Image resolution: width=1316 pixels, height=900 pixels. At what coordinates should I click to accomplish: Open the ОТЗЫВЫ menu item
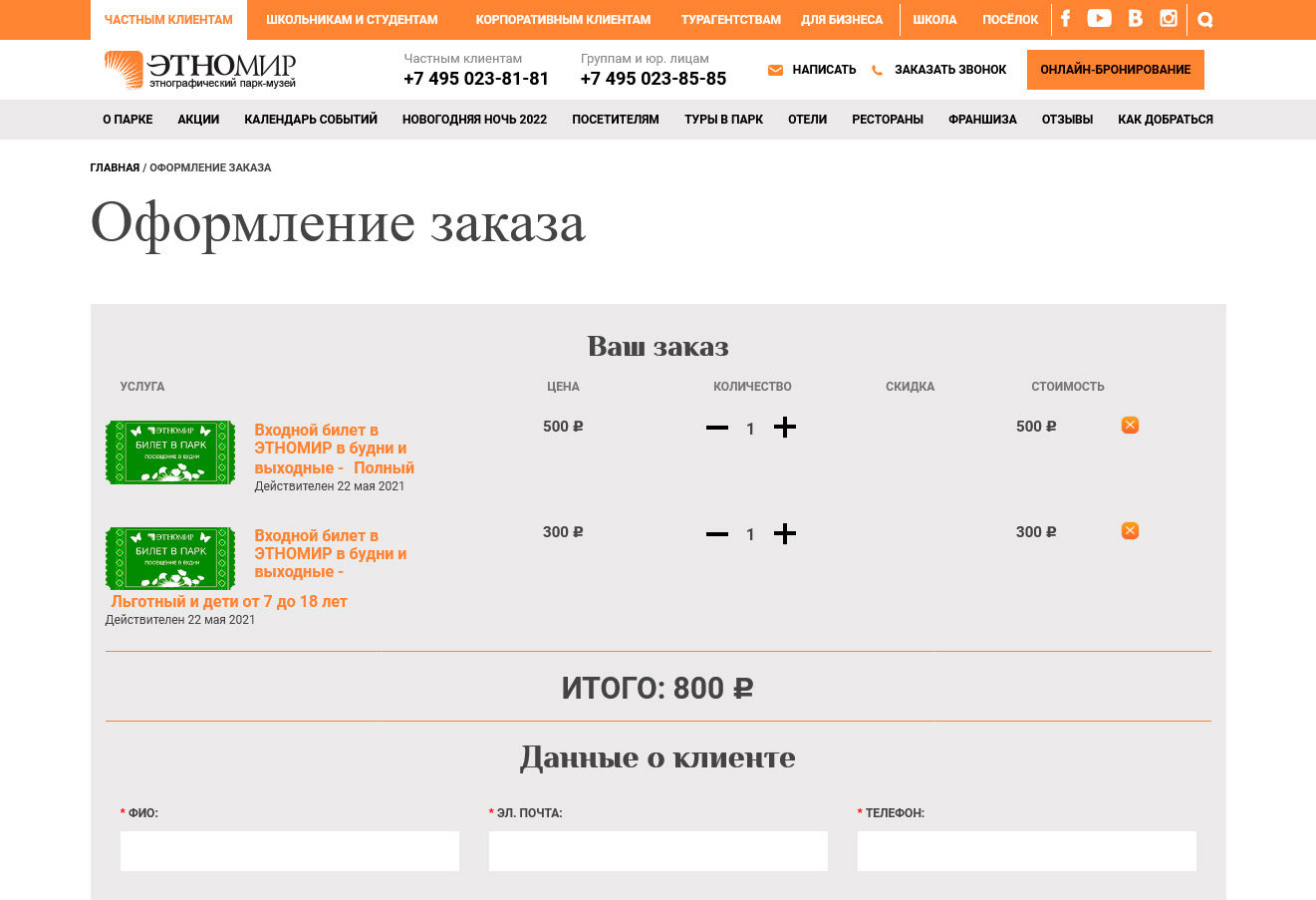coord(1067,120)
